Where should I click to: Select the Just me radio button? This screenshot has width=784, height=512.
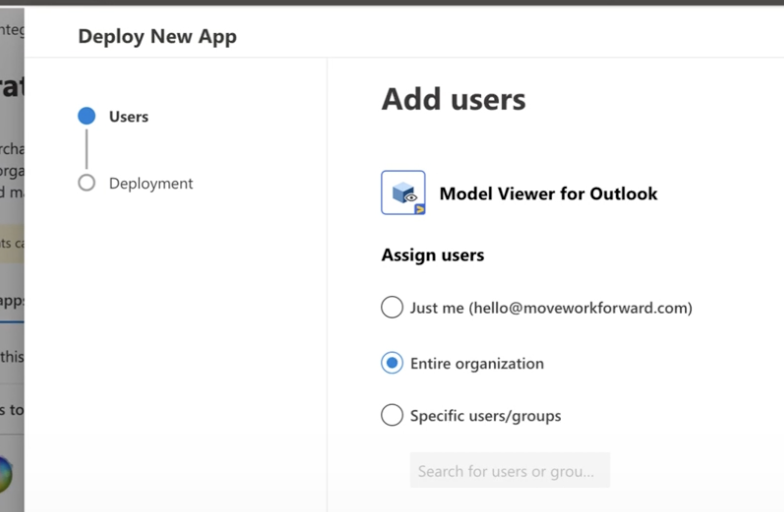click(x=392, y=307)
